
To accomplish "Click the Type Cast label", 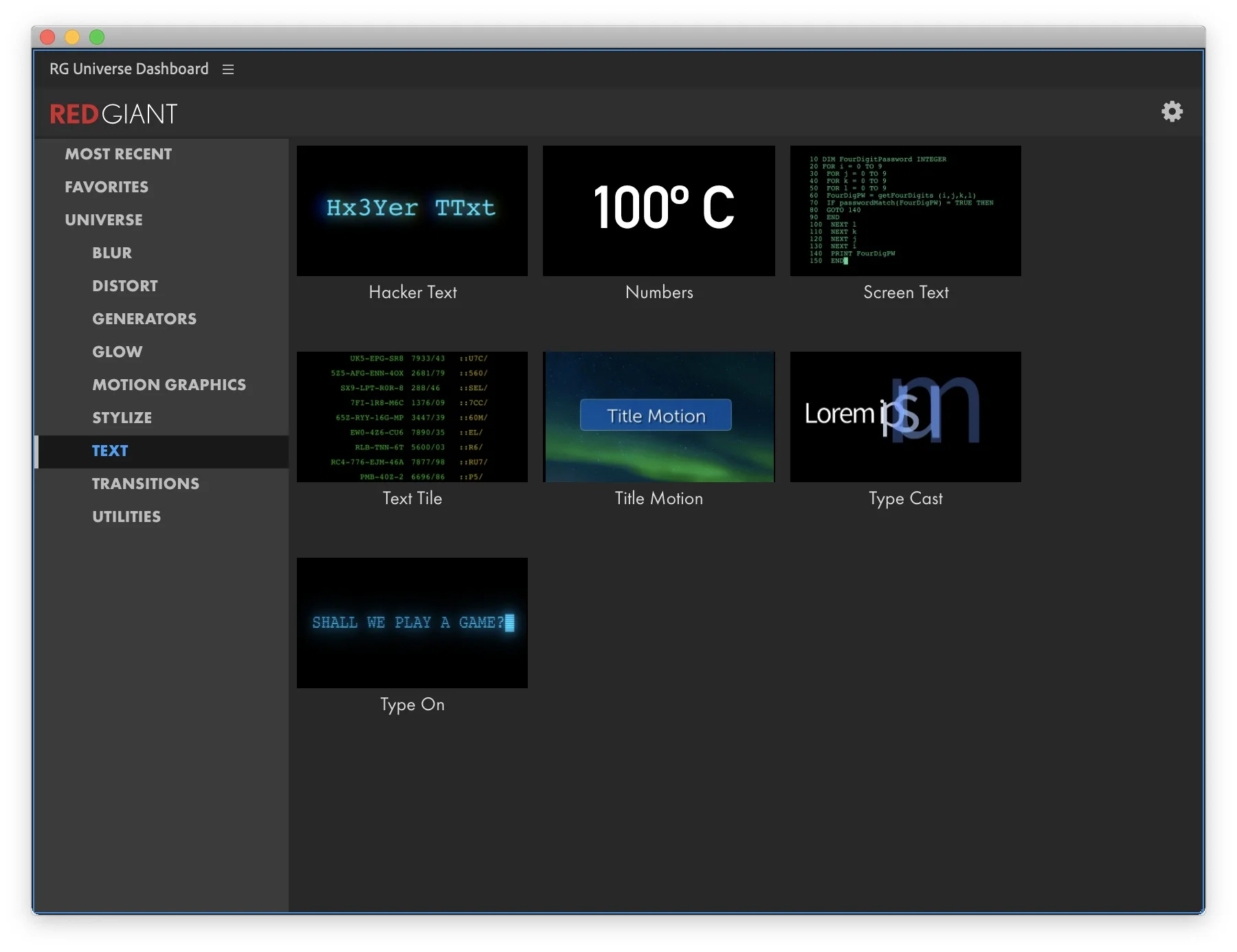I will click(906, 499).
